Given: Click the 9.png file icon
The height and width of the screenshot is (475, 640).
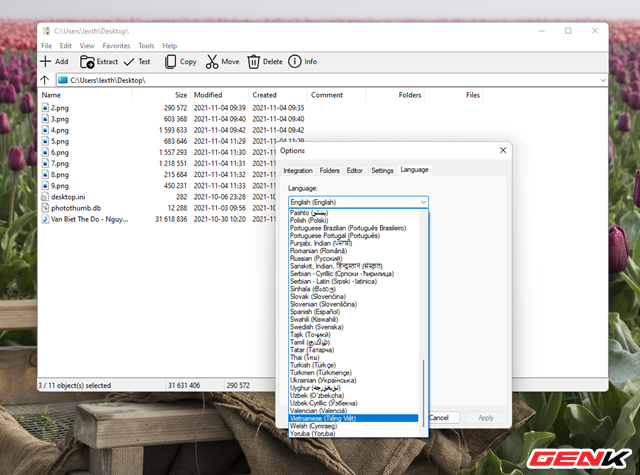Looking at the screenshot, I should (45, 186).
